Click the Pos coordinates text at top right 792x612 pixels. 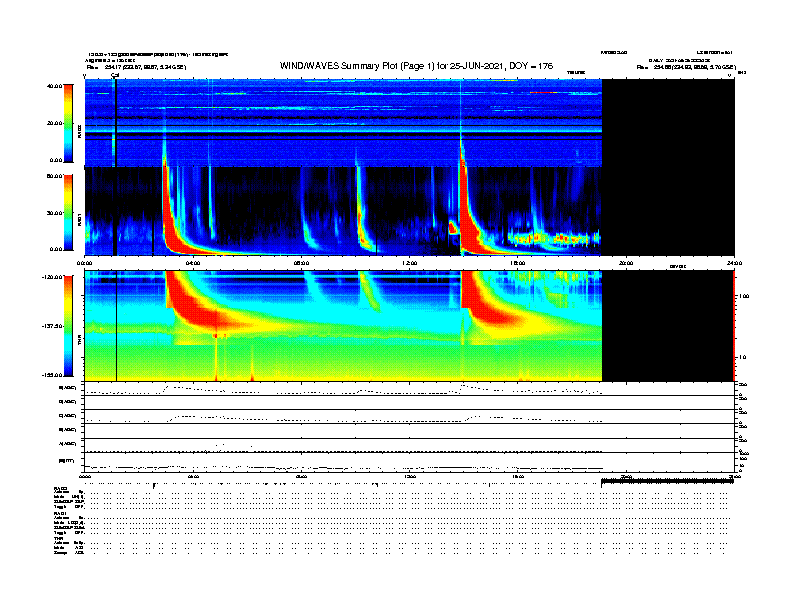pyautogui.click(x=685, y=67)
